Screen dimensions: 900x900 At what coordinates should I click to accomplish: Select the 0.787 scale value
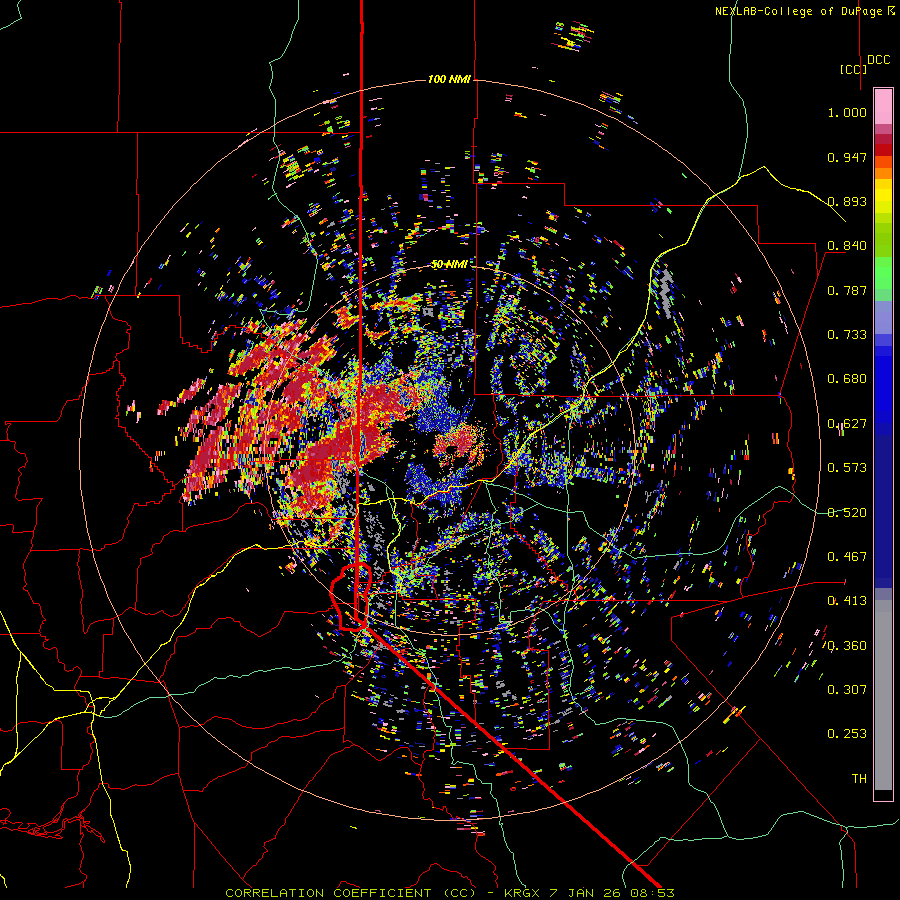click(847, 290)
